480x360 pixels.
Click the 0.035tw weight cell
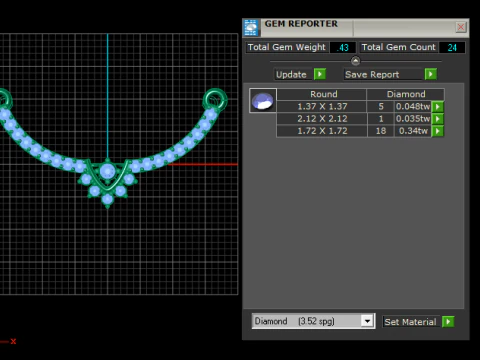pos(413,119)
